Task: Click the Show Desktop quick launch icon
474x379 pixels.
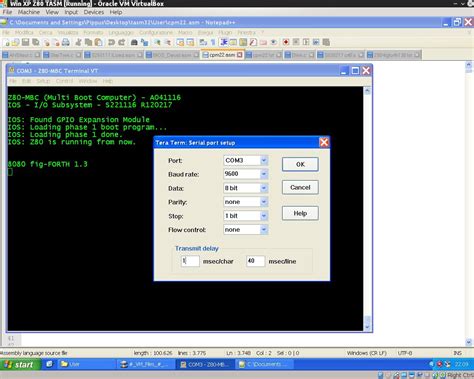Action: pos(49,364)
